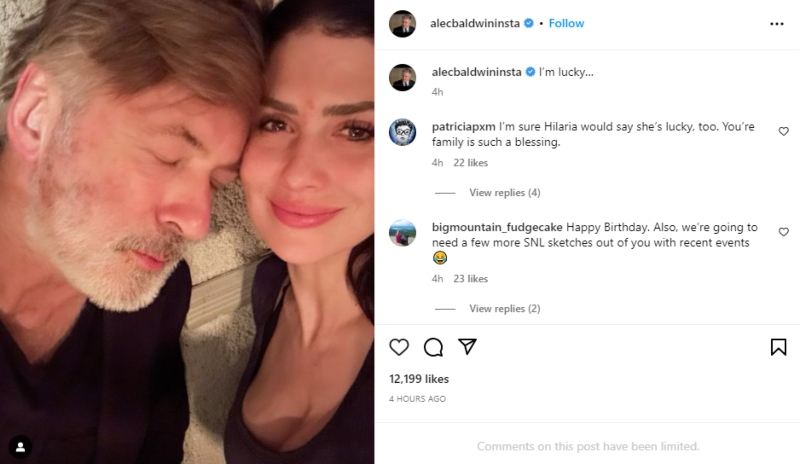This screenshot has height=464, width=800.
Task: Click the 4 HOURS AGO timestamp
Action: click(x=417, y=399)
